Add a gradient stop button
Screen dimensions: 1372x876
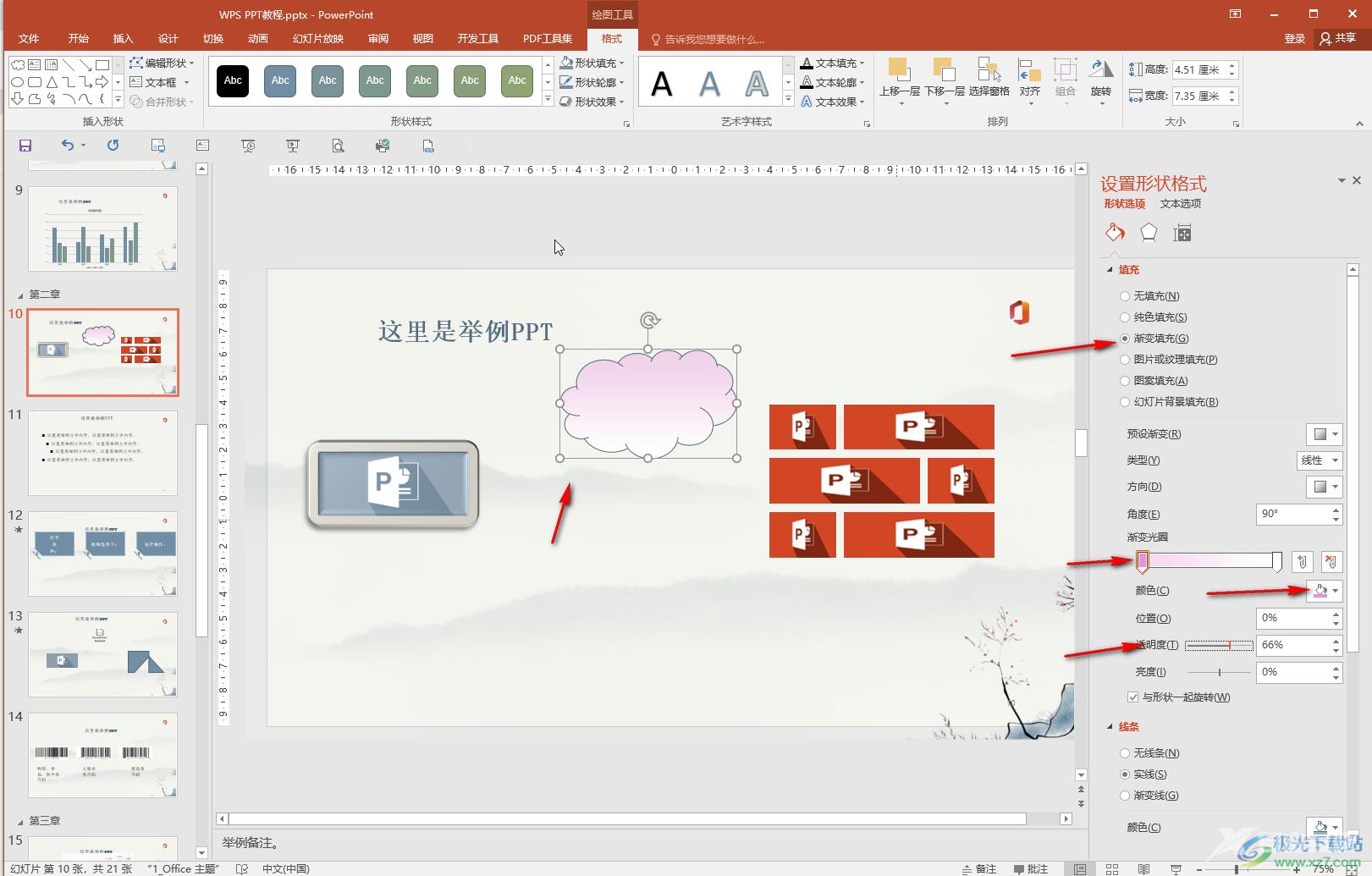coord(1303,561)
